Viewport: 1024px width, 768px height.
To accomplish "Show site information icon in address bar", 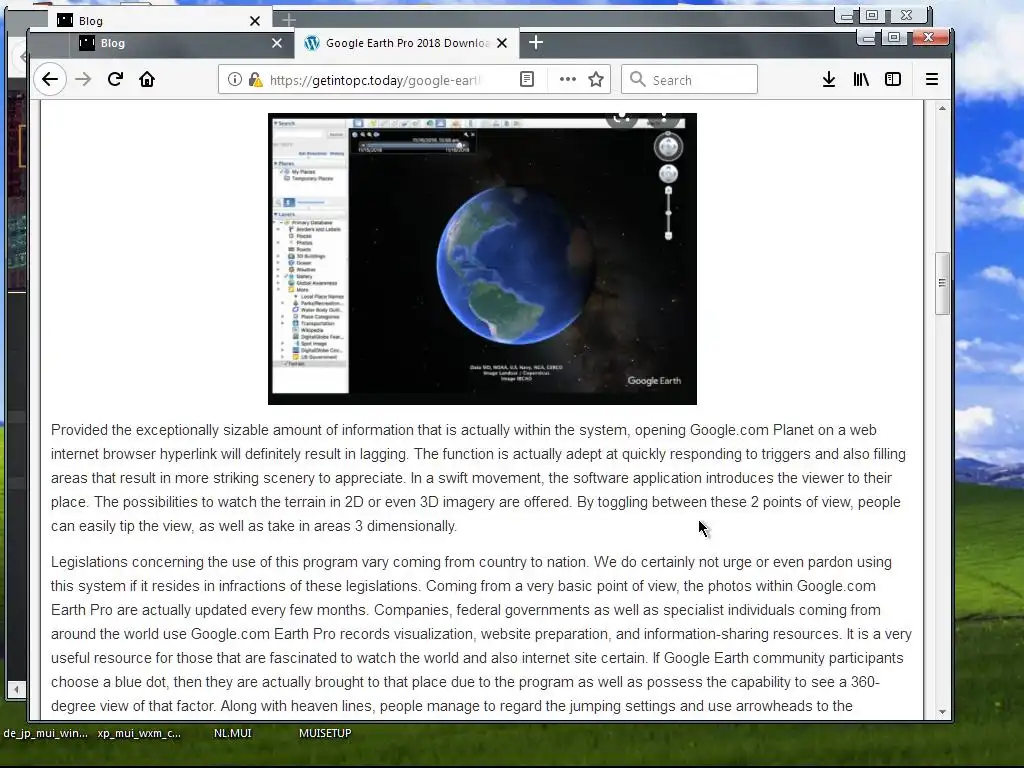I will pos(234,80).
